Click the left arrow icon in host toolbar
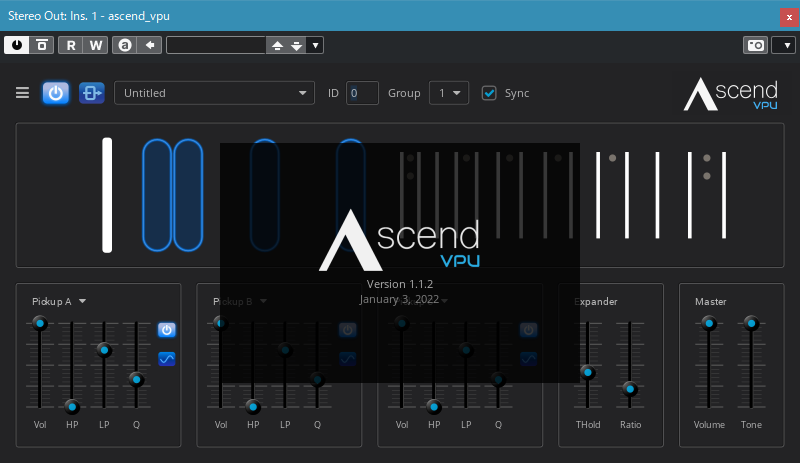The width and height of the screenshot is (800, 463). point(149,45)
